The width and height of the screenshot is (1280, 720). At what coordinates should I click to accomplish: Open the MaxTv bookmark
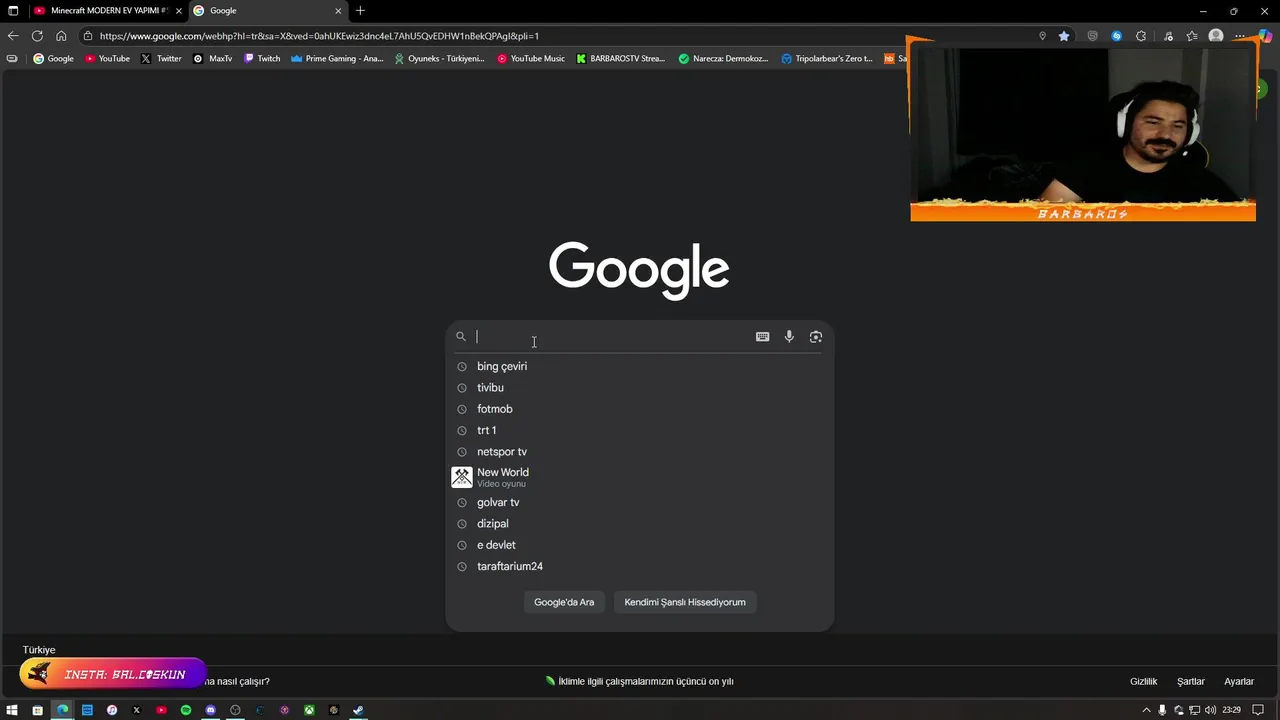[212, 59]
